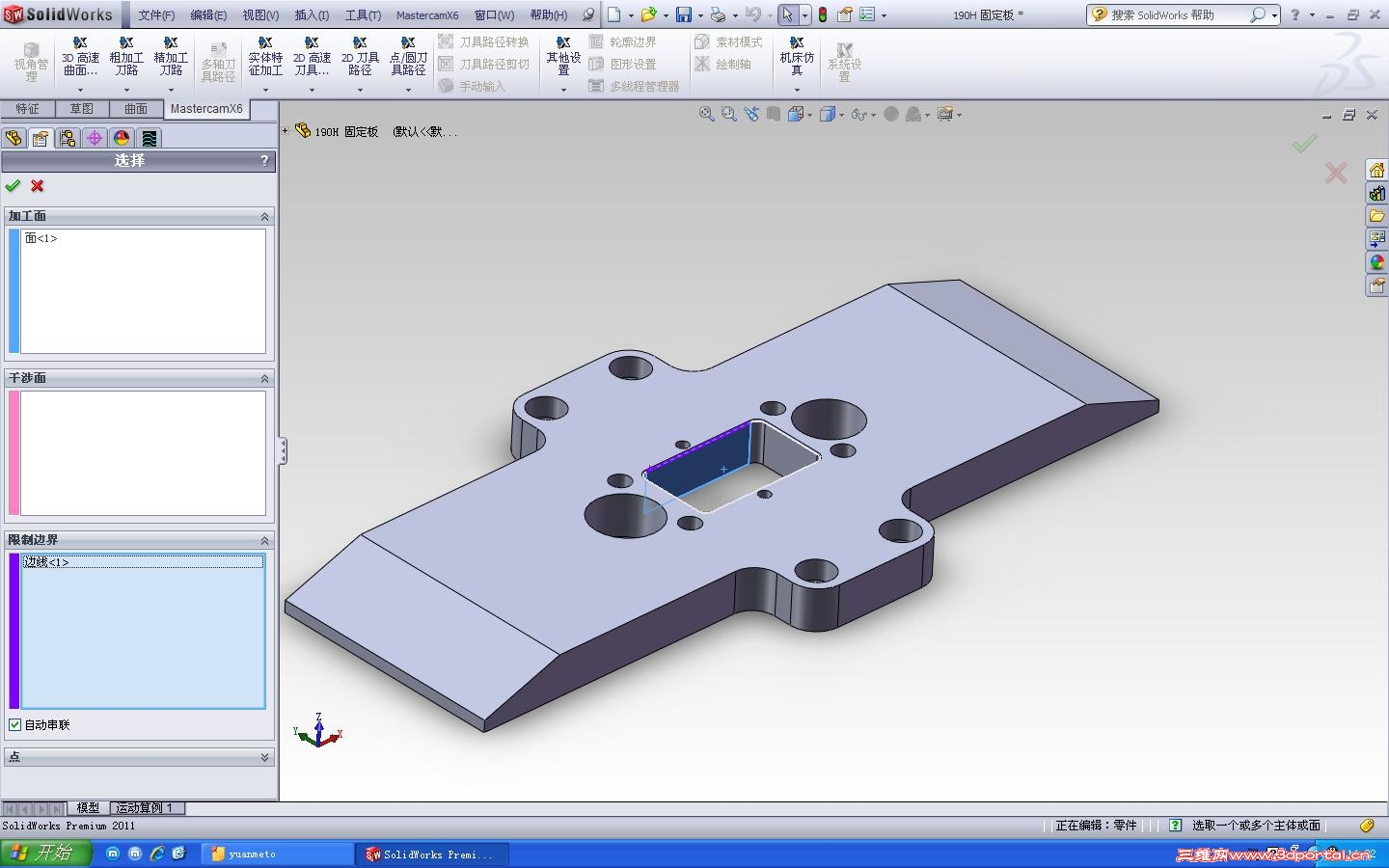The height and width of the screenshot is (868, 1389).
Task: Click the green checkmark to confirm selection
Action: pos(13,186)
